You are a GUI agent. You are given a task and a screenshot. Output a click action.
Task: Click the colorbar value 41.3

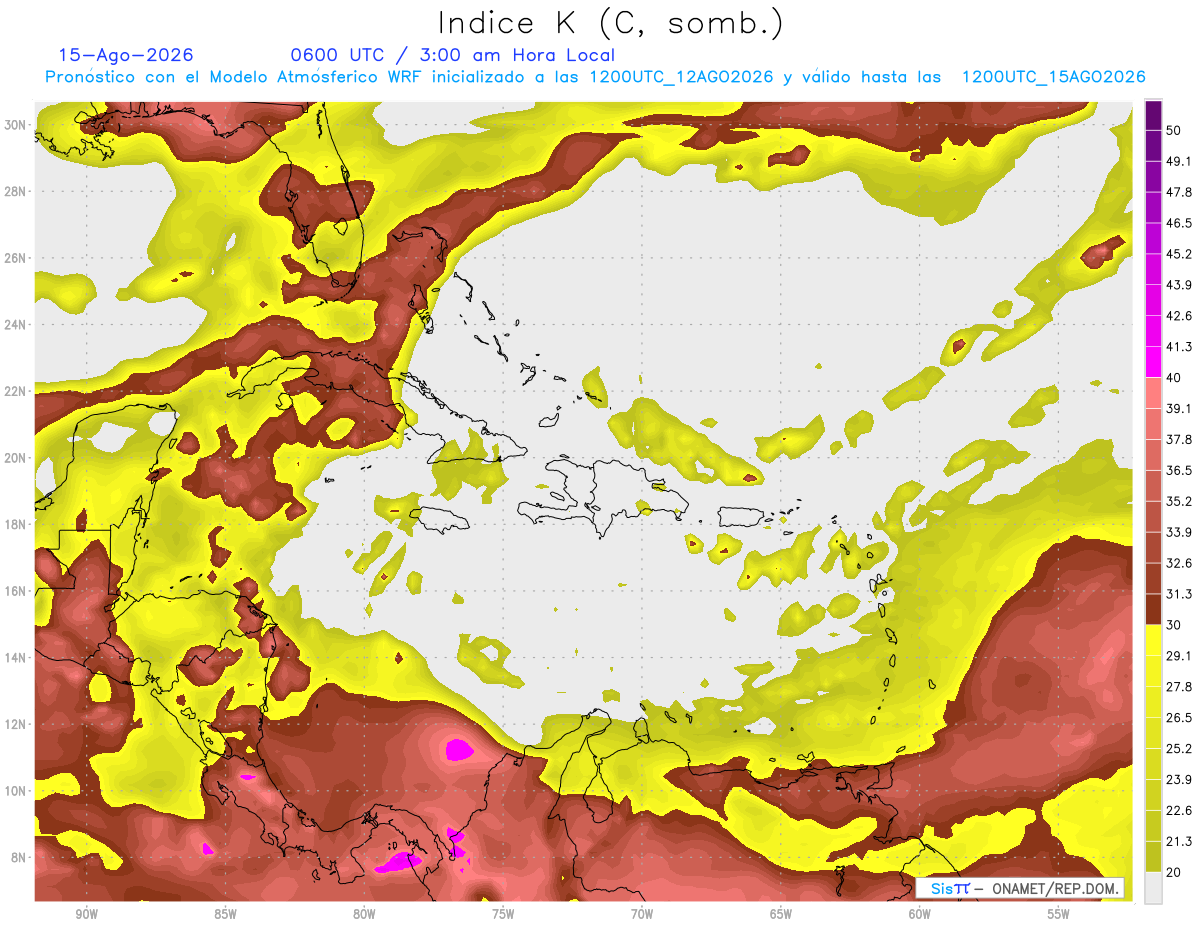click(x=1179, y=347)
